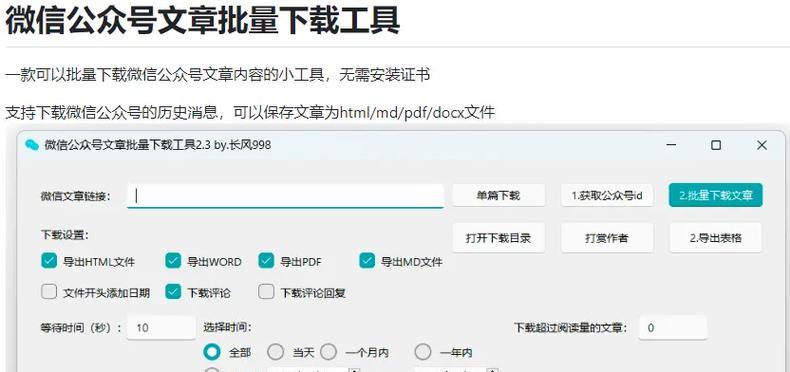Open the download folder via 打开下载目录
The height and width of the screenshot is (372, 790).
pyautogui.click(x=499, y=238)
